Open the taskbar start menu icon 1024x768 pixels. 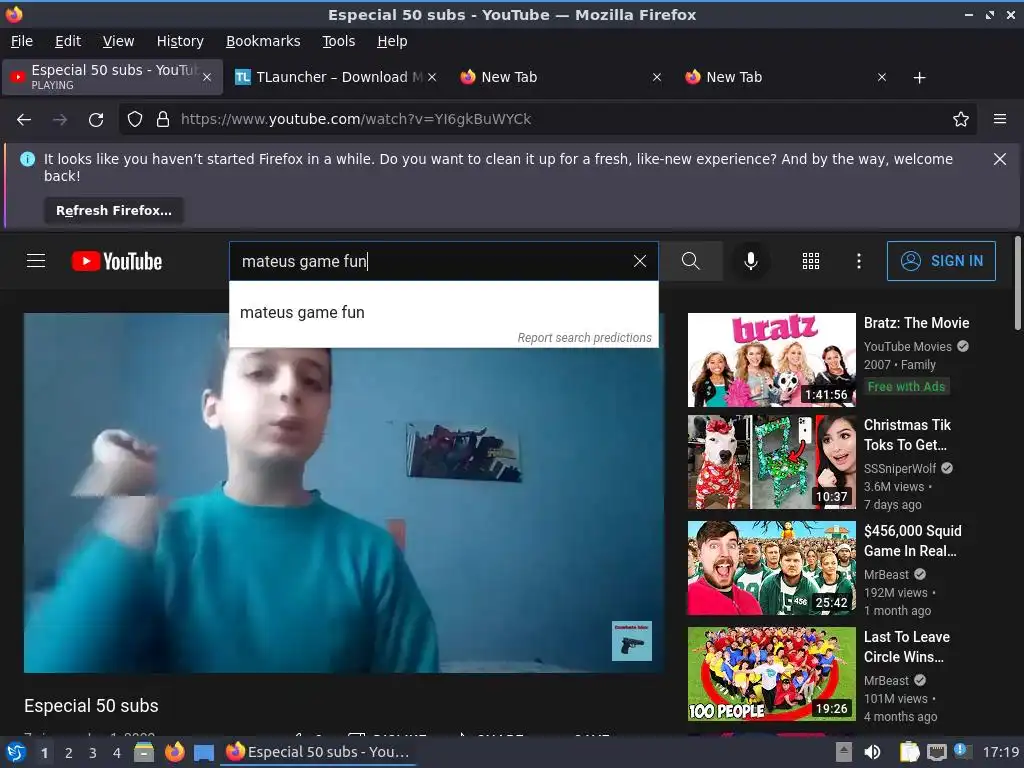click(x=16, y=752)
